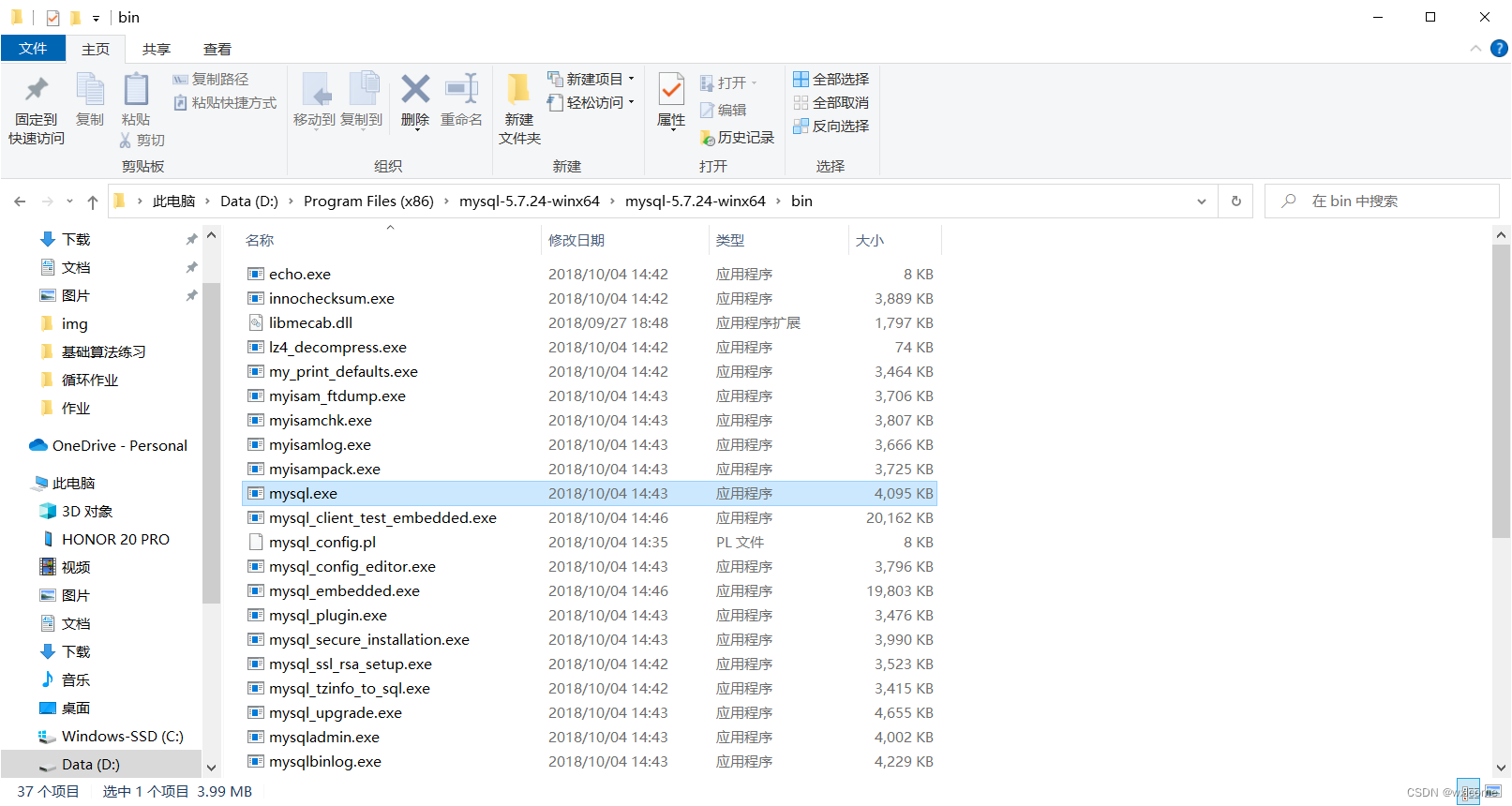The image size is (1512, 806).
Task: Select 3D Objects in sidebar
Action: pos(76,512)
